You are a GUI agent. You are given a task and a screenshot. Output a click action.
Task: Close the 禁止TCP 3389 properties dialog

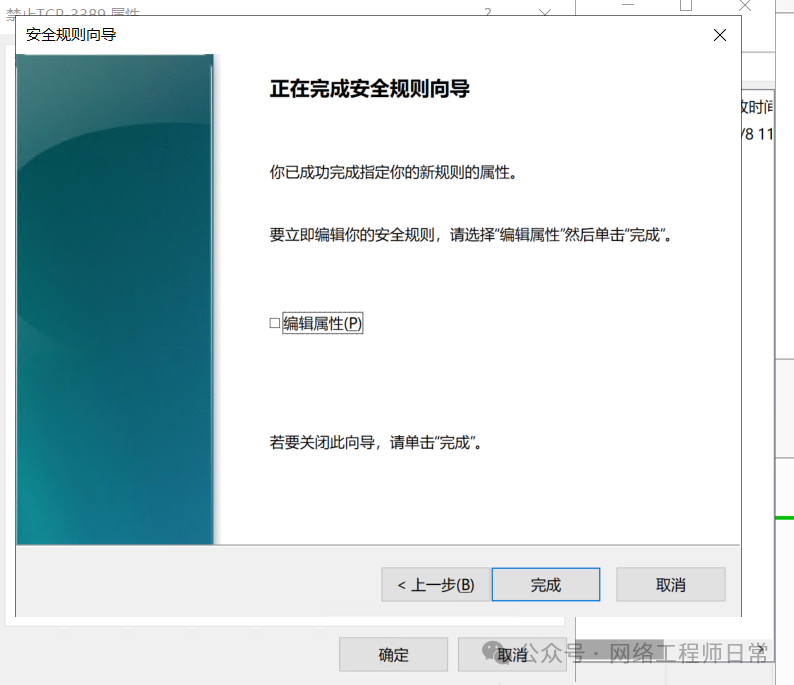(545, 12)
